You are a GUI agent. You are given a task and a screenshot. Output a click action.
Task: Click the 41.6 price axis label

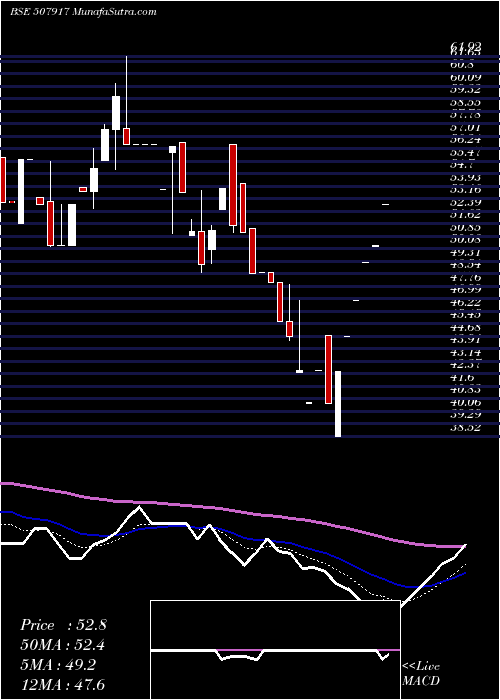pos(463,378)
